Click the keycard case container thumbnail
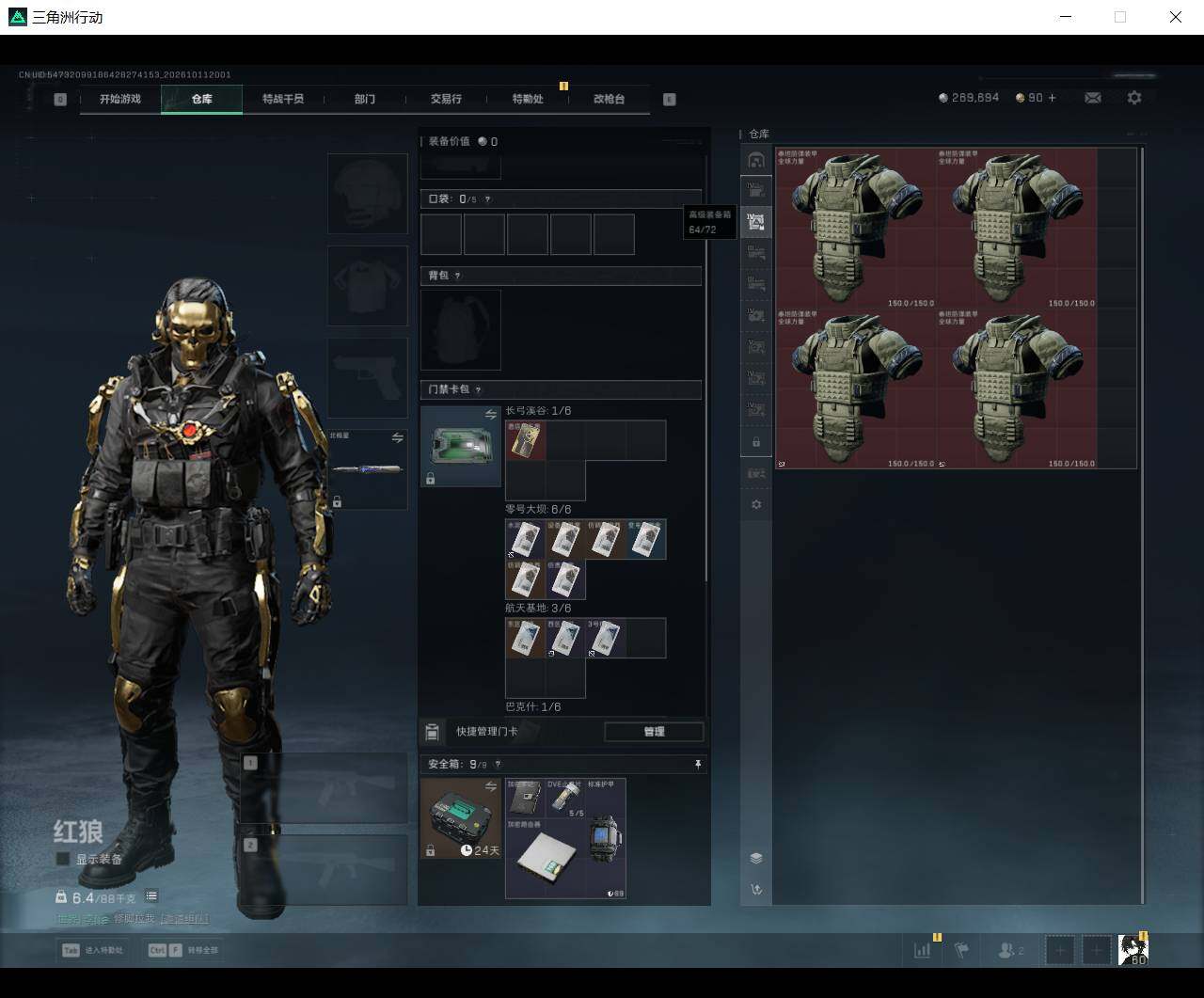The image size is (1204, 998). click(461, 446)
